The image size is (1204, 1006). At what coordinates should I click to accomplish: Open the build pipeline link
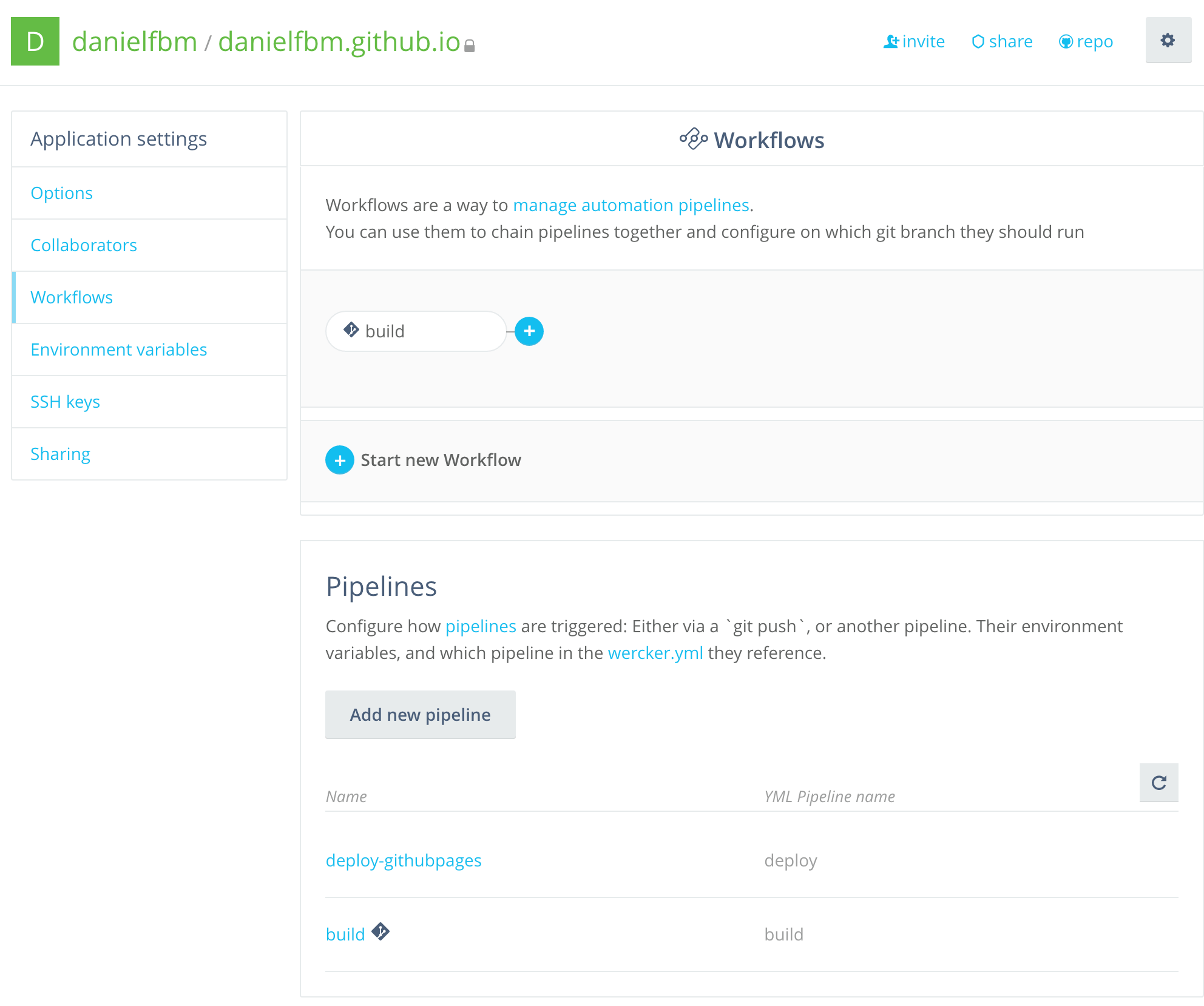(345, 934)
